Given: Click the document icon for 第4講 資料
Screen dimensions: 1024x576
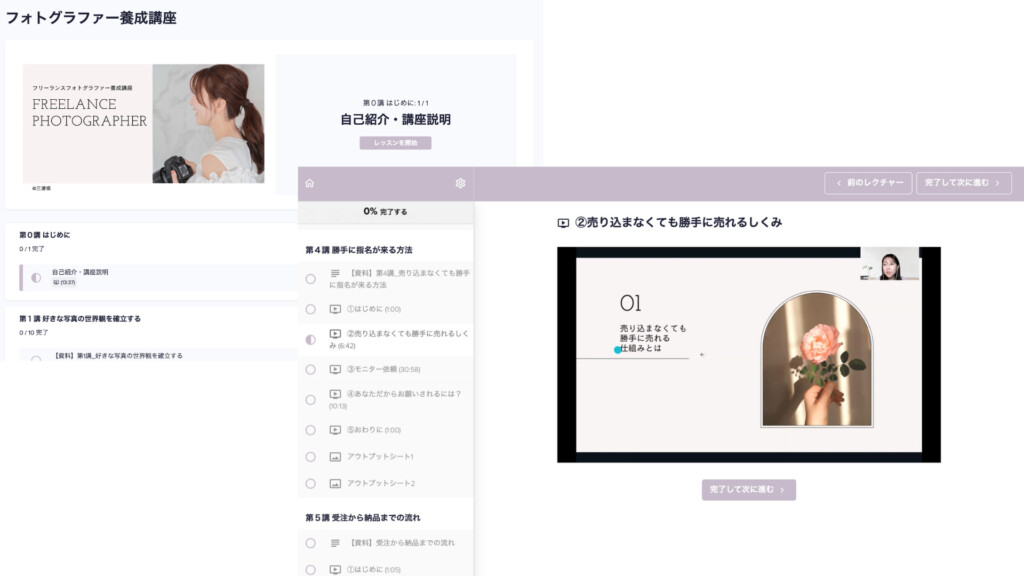Looking at the screenshot, I should pos(335,273).
